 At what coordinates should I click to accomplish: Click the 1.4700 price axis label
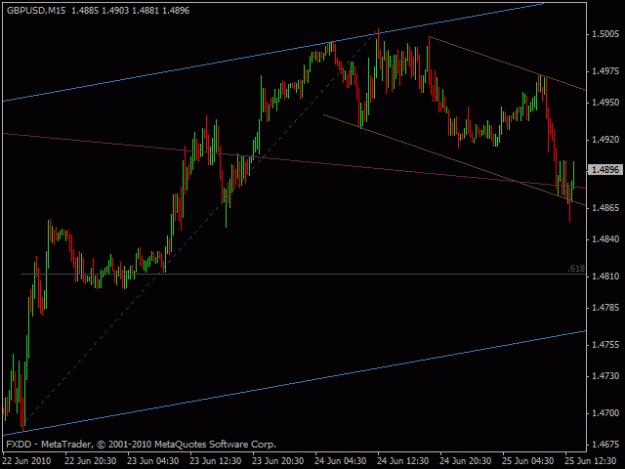[x=606, y=413]
